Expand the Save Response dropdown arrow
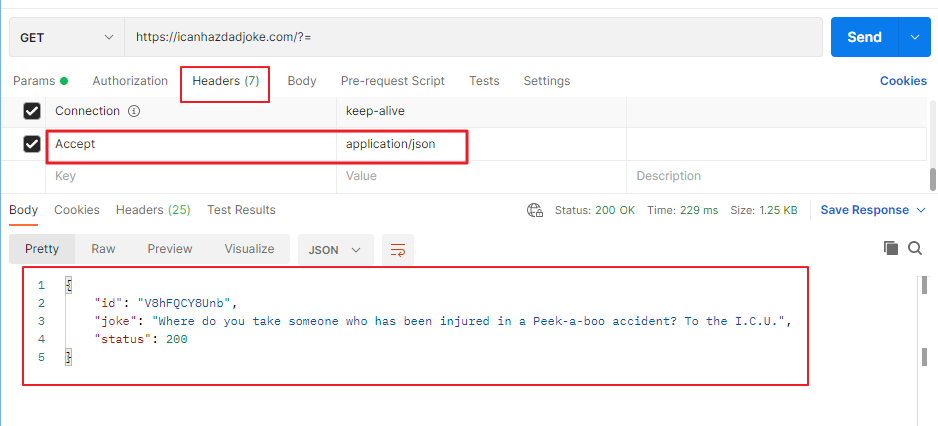This screenshot has width=938, height=426. (x=921, y=210)
